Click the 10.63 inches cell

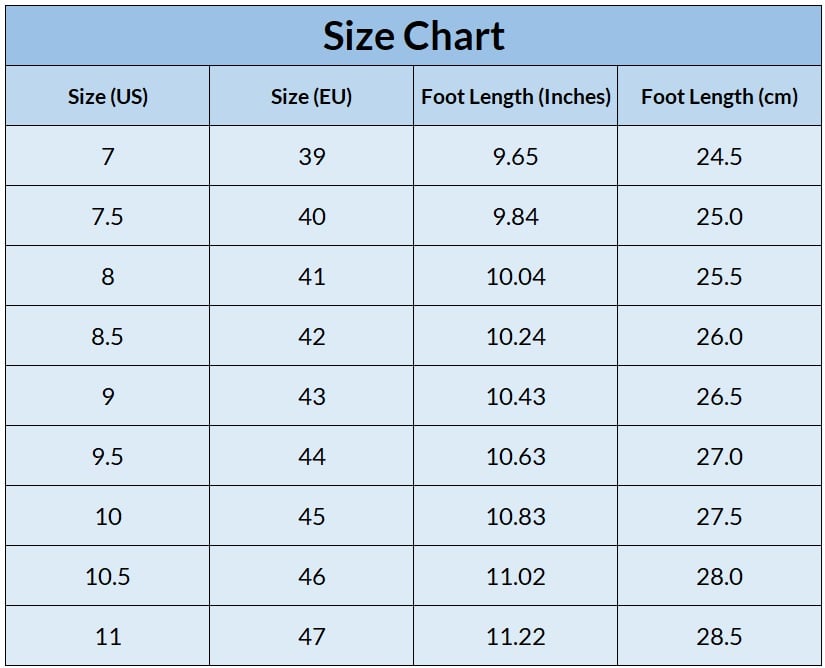pyautogui.click(x=516, y=457)
